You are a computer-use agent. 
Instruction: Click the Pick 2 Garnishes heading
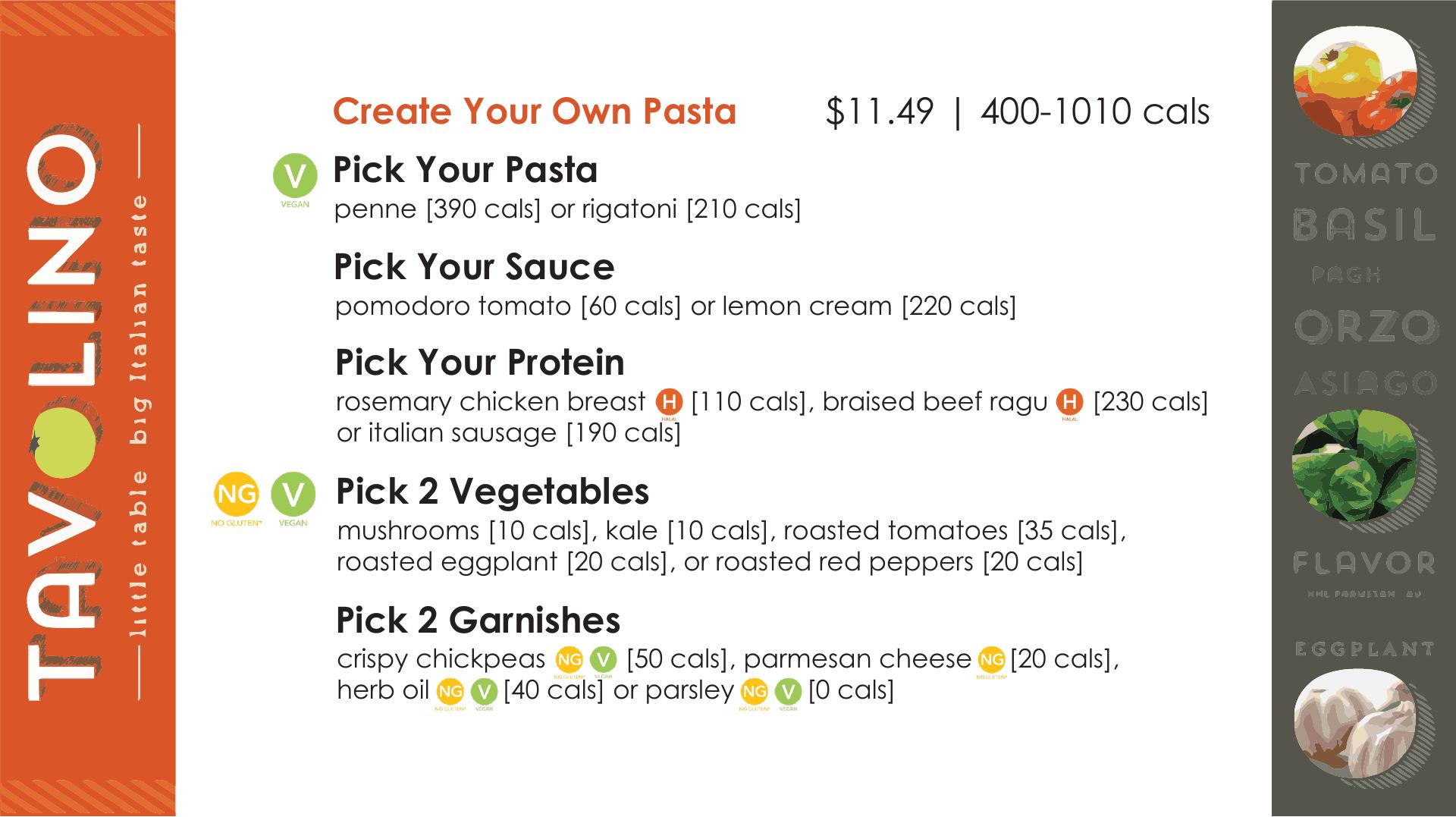click(478, 621)
